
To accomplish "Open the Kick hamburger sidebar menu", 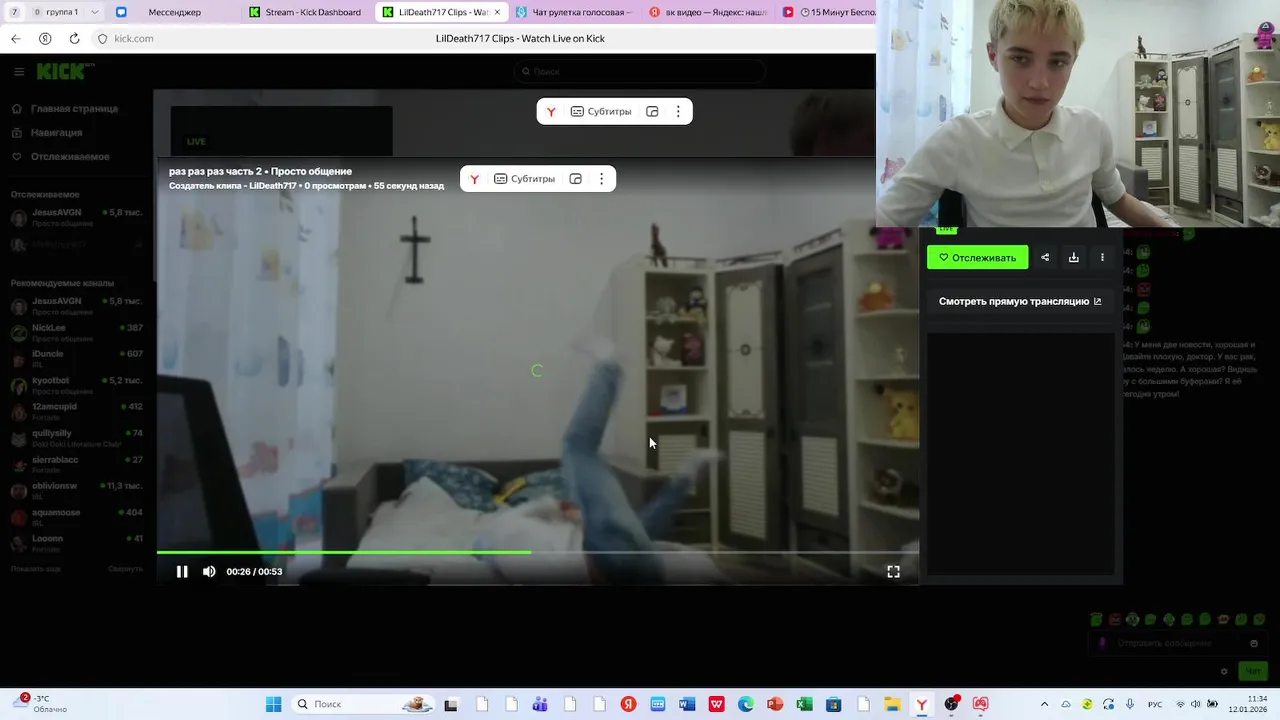I will (x=19, y=72).
